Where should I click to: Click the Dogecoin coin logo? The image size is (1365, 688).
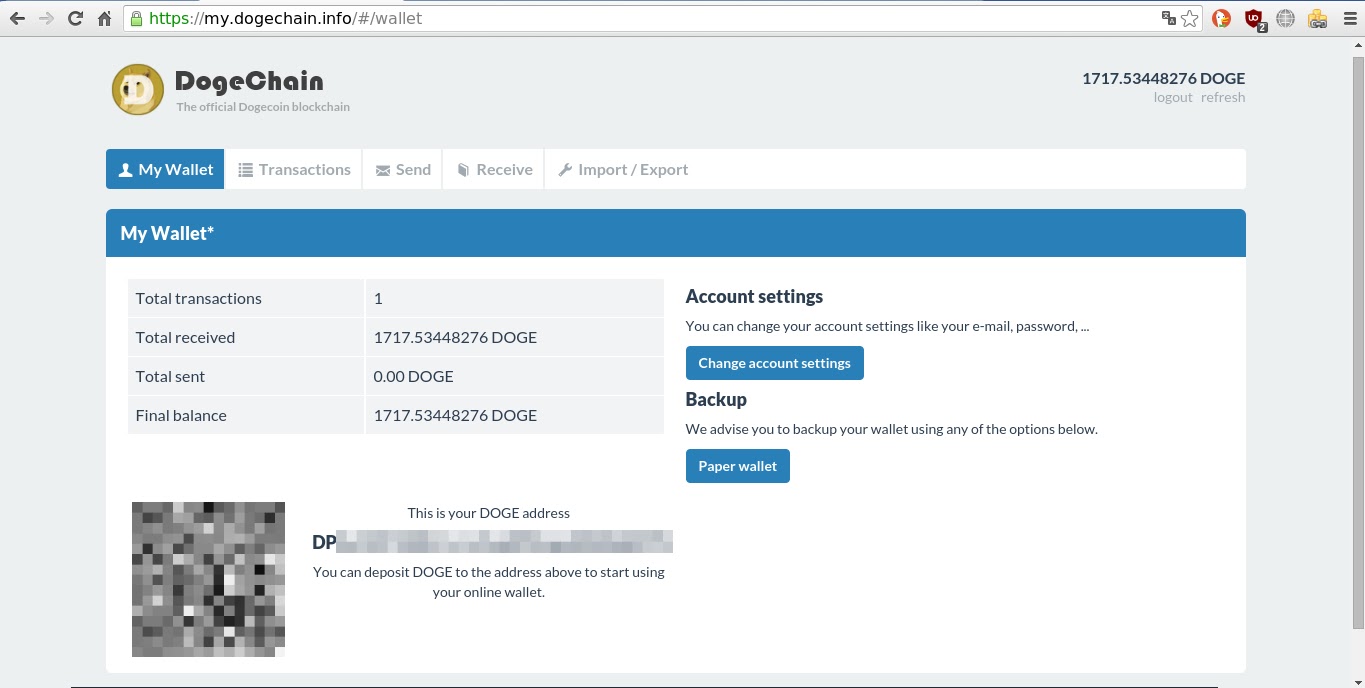pos(137,89)
